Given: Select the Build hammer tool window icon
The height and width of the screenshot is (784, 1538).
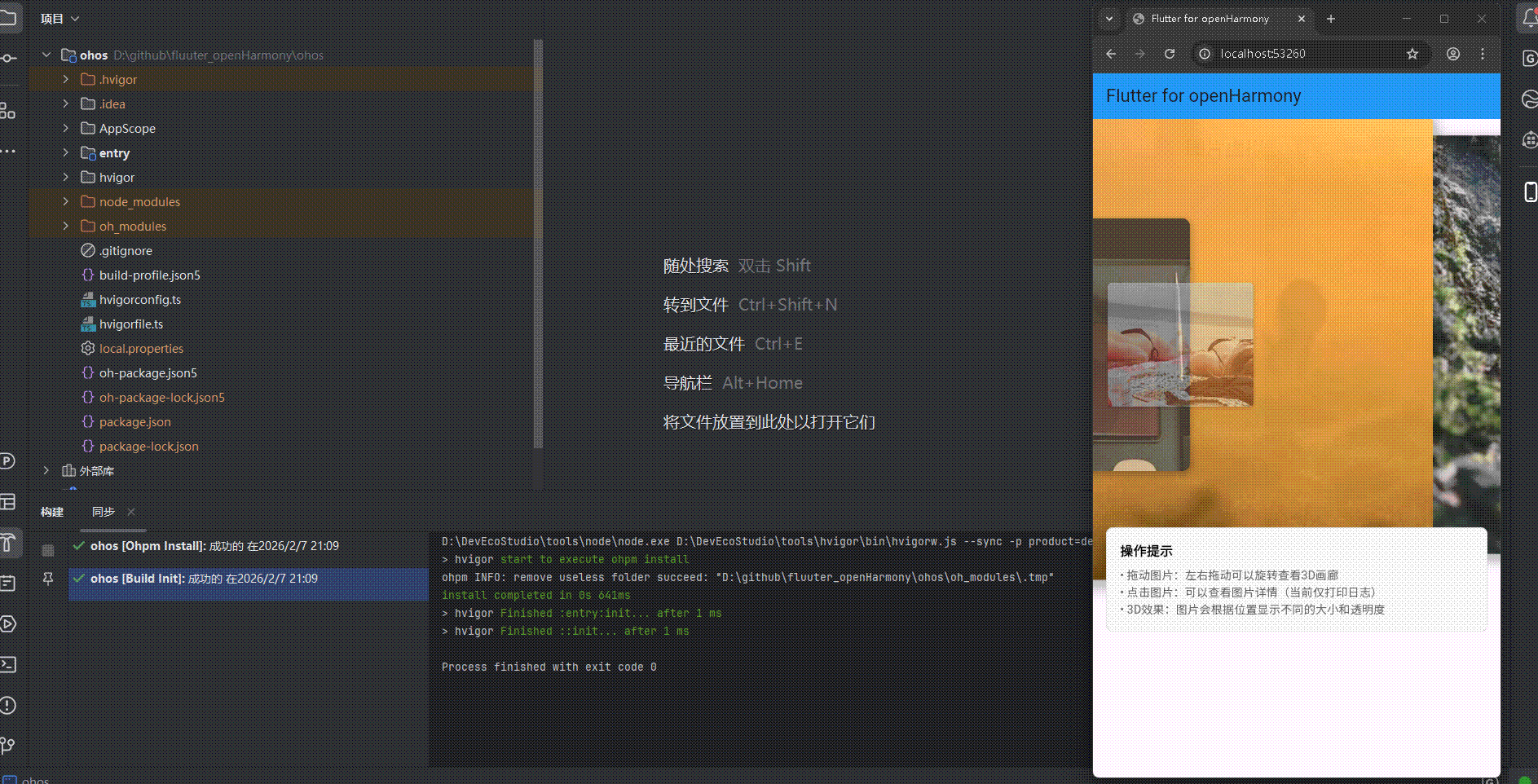Looking at the screenshot, I should pyautogui.click(x=7, y=543).
